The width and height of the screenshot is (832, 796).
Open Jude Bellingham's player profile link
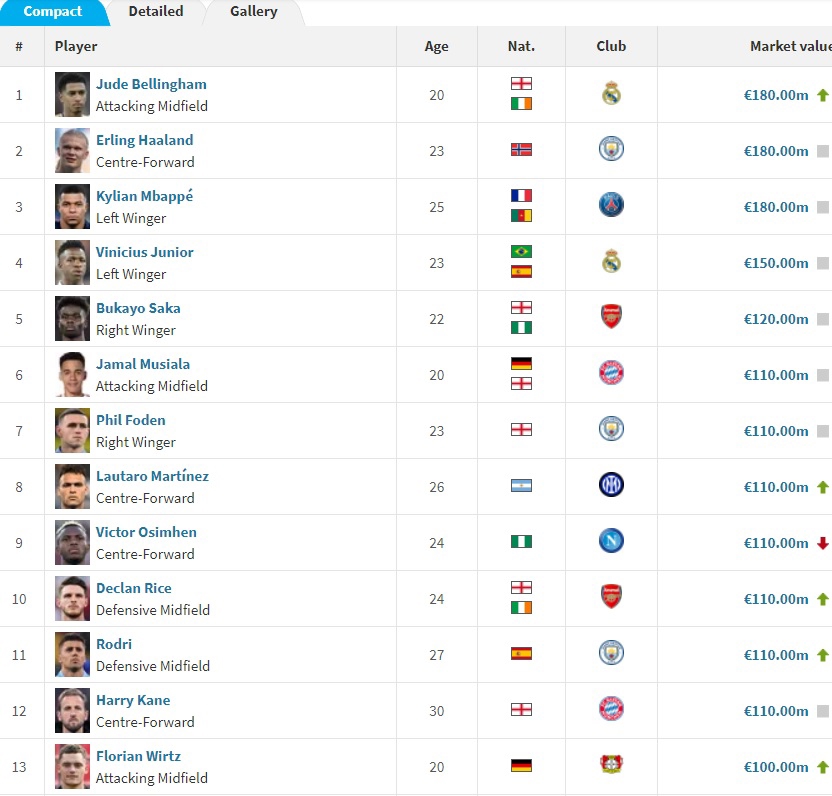(x=151, y=84)
